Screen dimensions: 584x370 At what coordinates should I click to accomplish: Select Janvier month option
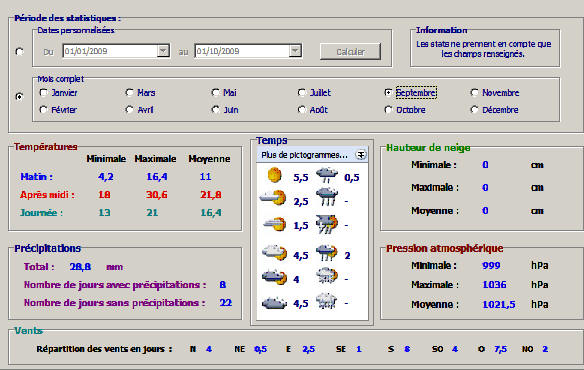58,92
